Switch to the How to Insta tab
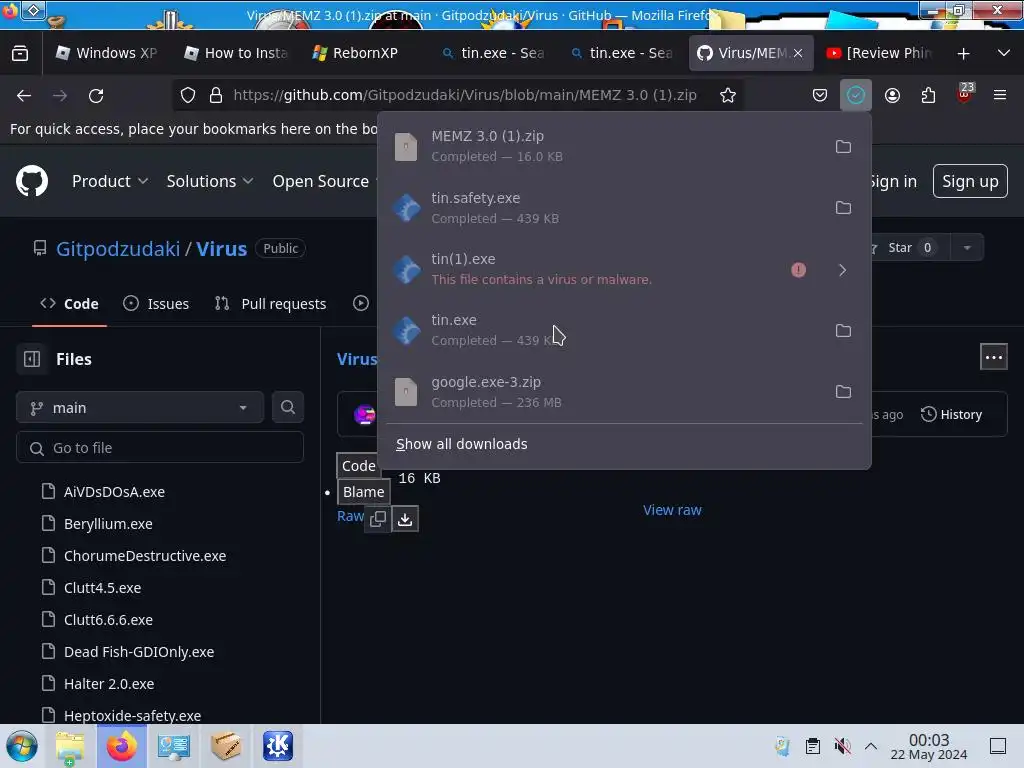Screen dimensions: 1024x768 click(236, 53)
